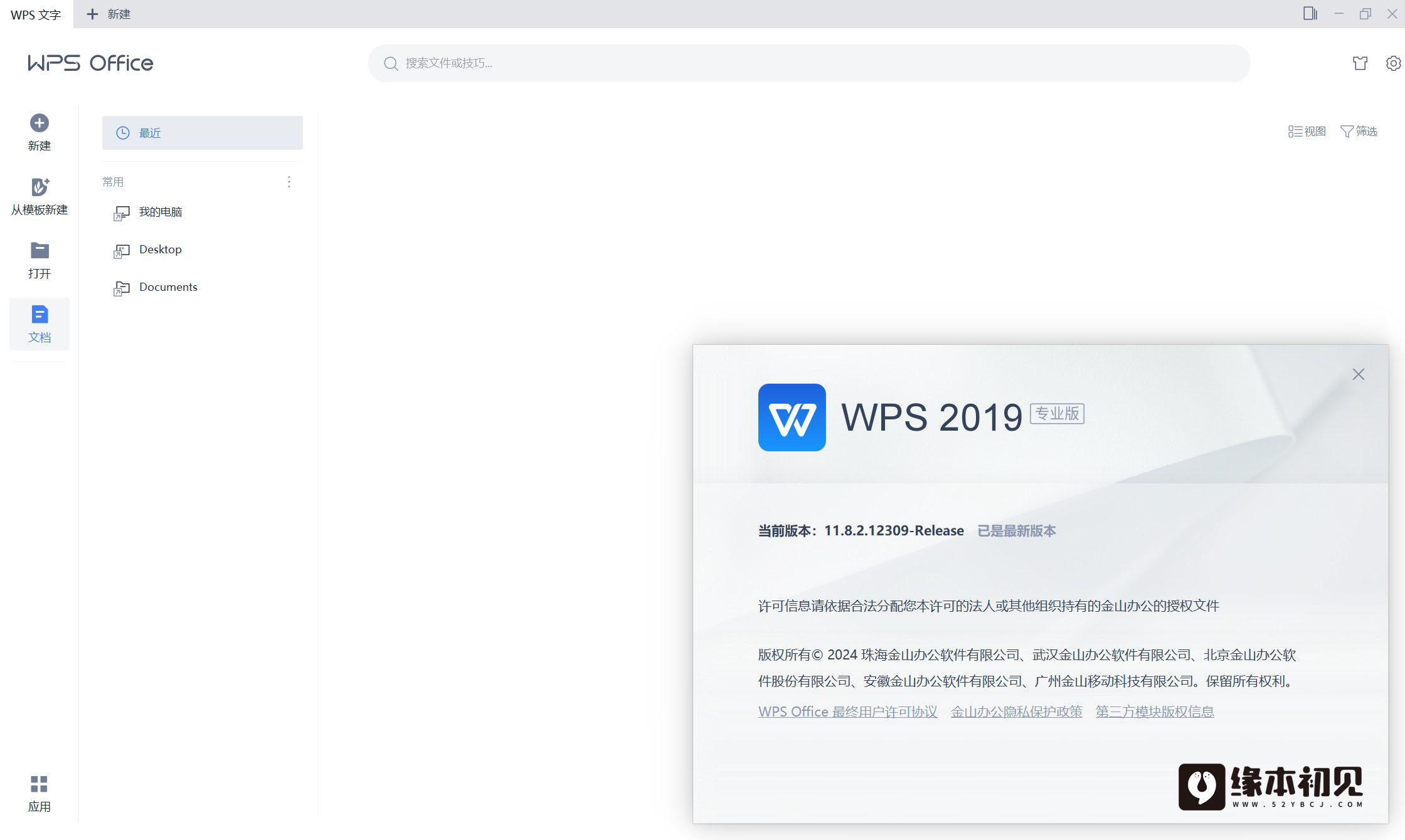Close the WPS 2019 about dialog
Screen dimensions: 1405x840
1359,374
